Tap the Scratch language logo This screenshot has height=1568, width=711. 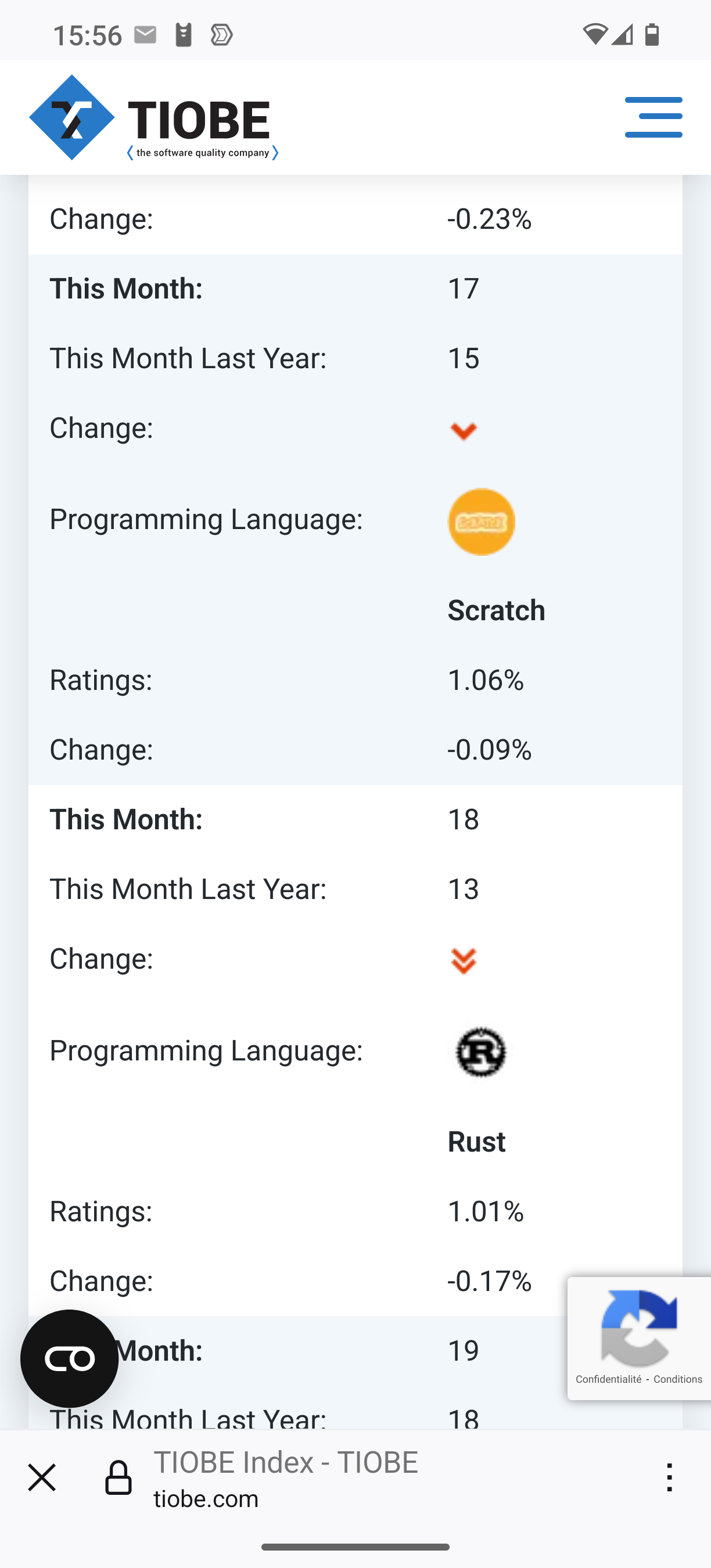481,522
